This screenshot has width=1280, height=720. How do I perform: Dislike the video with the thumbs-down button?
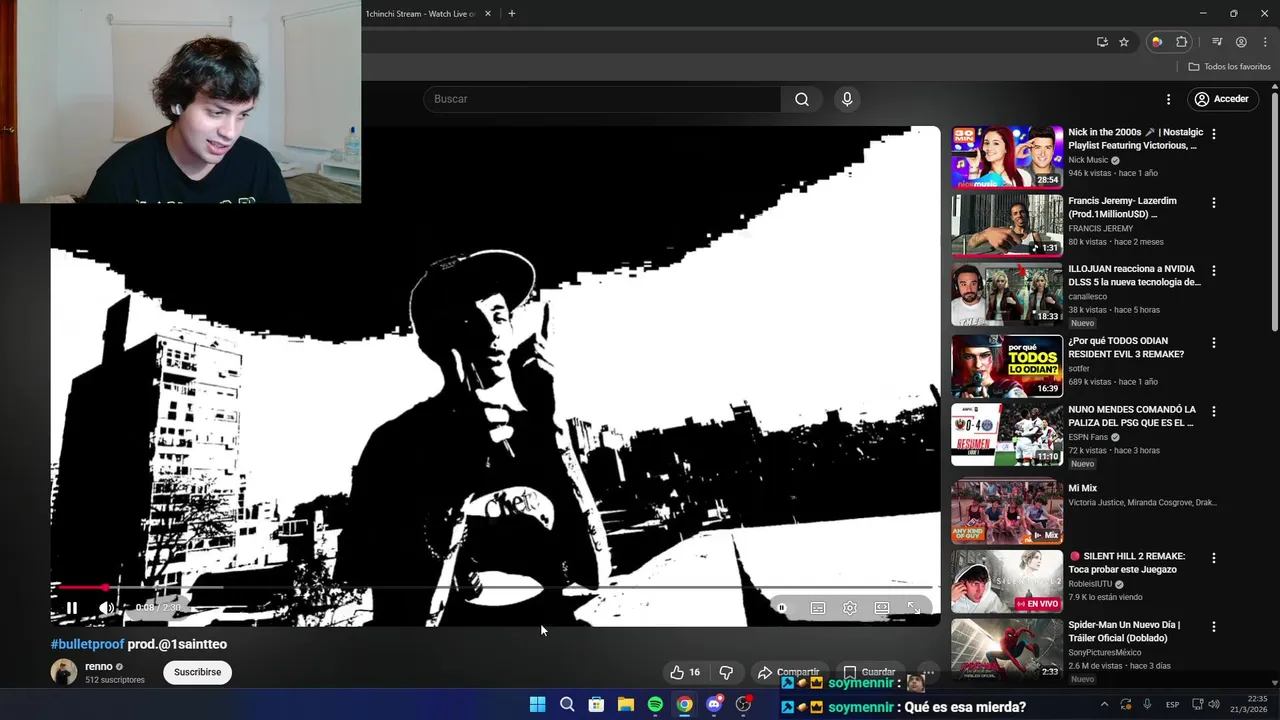pyautogui.click(x=727, y=672)
